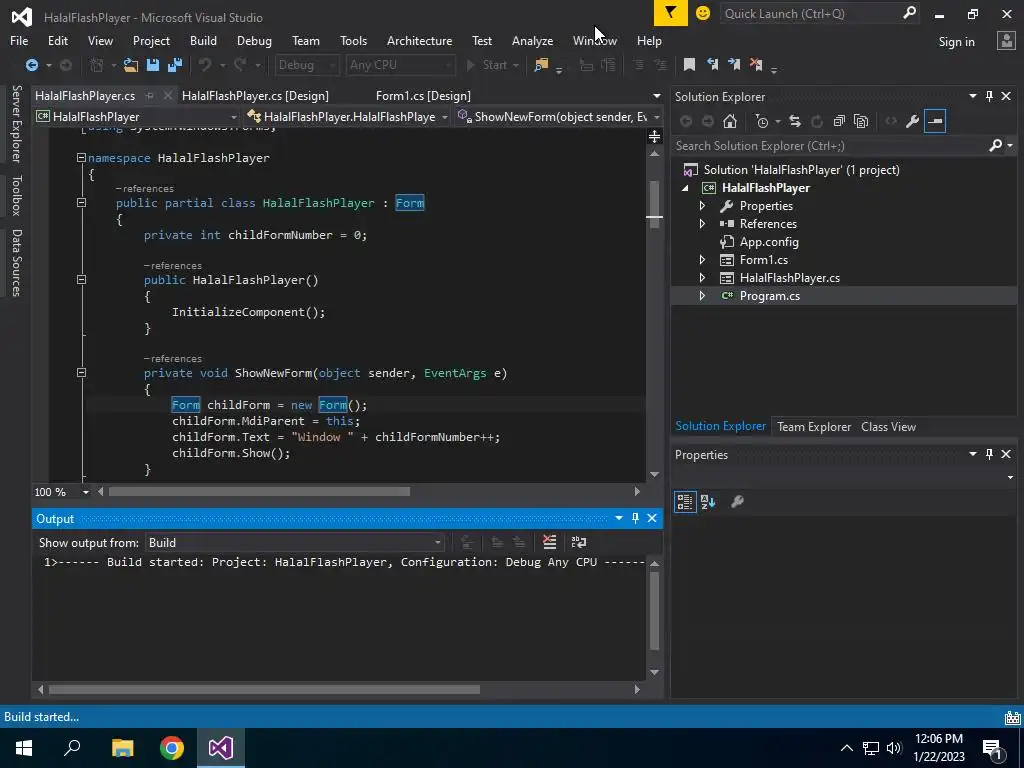
Task: Switch to Team Explorer tab
Action: pos(814,426)
